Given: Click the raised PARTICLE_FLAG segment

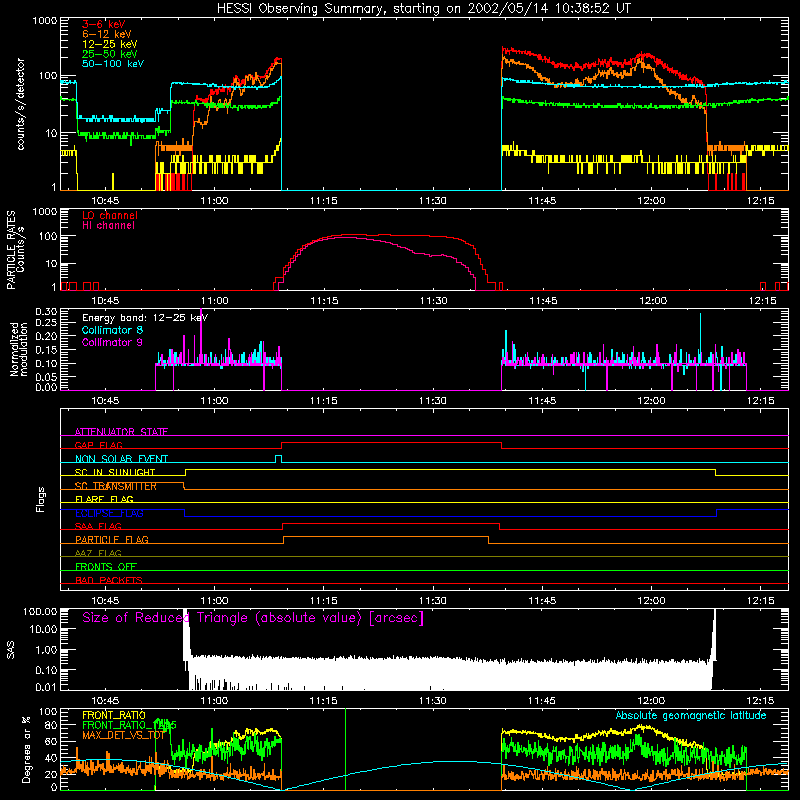Looking at the screenshot, I should tap(386, 537).
